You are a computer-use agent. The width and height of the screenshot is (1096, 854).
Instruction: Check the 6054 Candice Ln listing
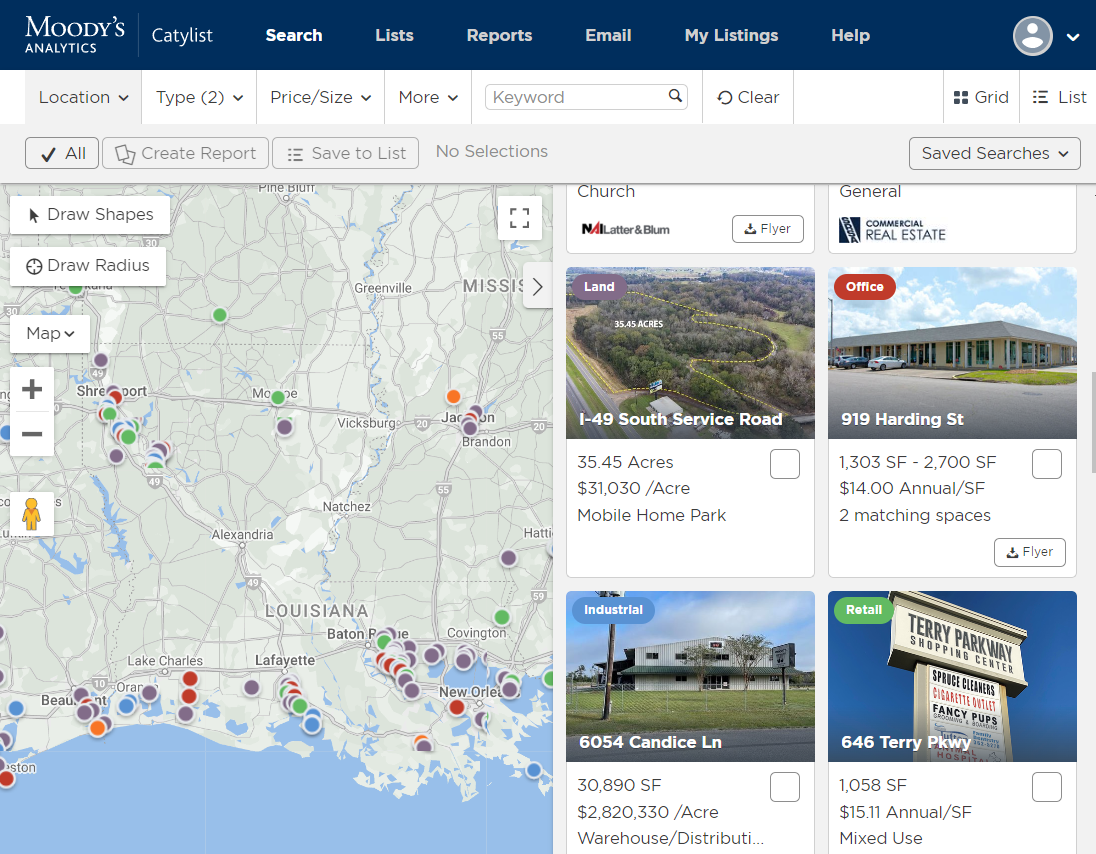(784, 787)
